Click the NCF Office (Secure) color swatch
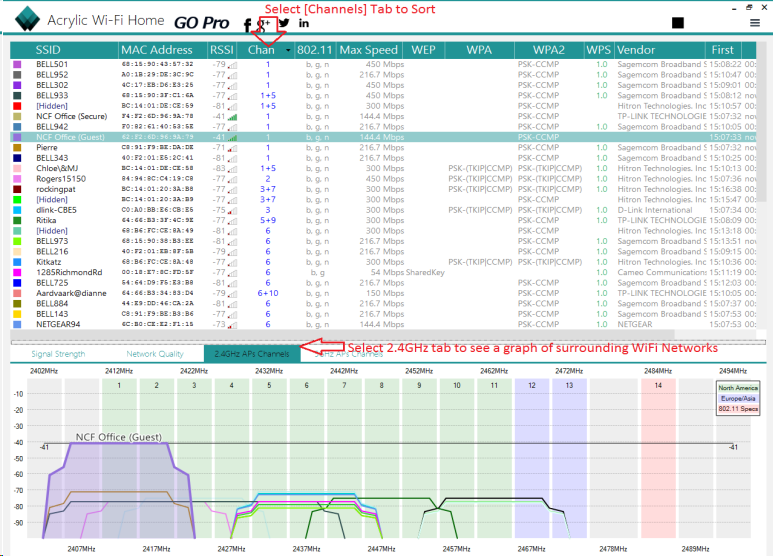The height and width of the screenshot is (556, 773). [17, 116]
